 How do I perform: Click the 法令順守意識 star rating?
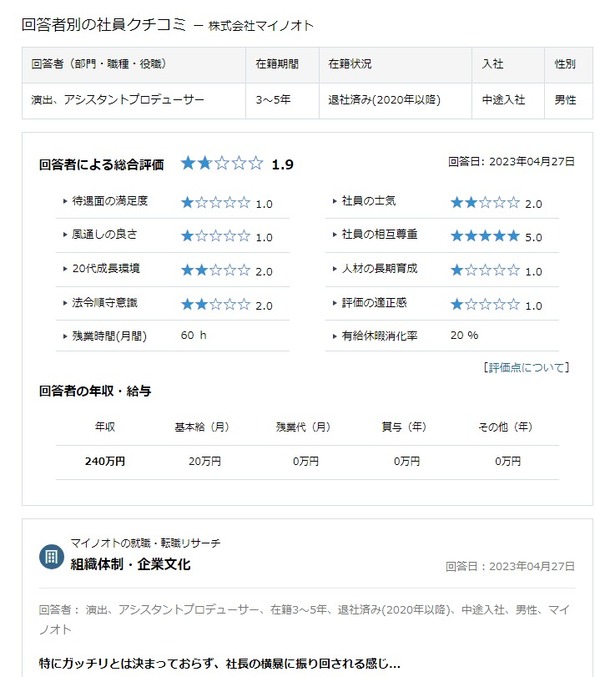[x=215, y=304]
